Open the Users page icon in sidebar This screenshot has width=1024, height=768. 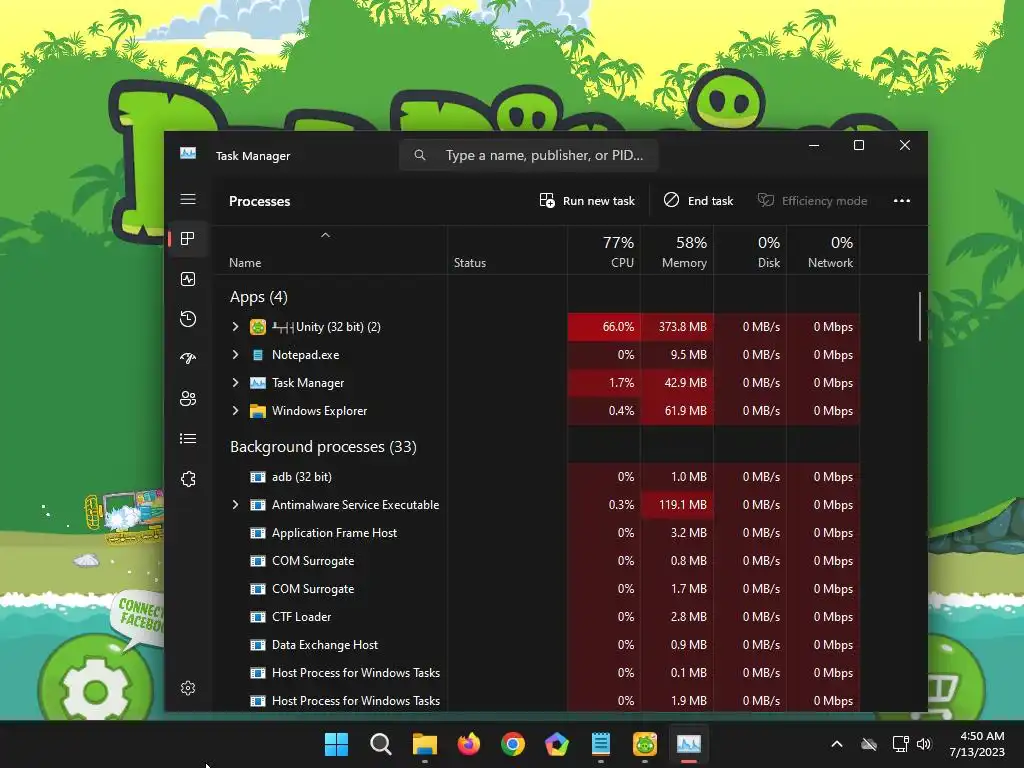click(188, 398)
